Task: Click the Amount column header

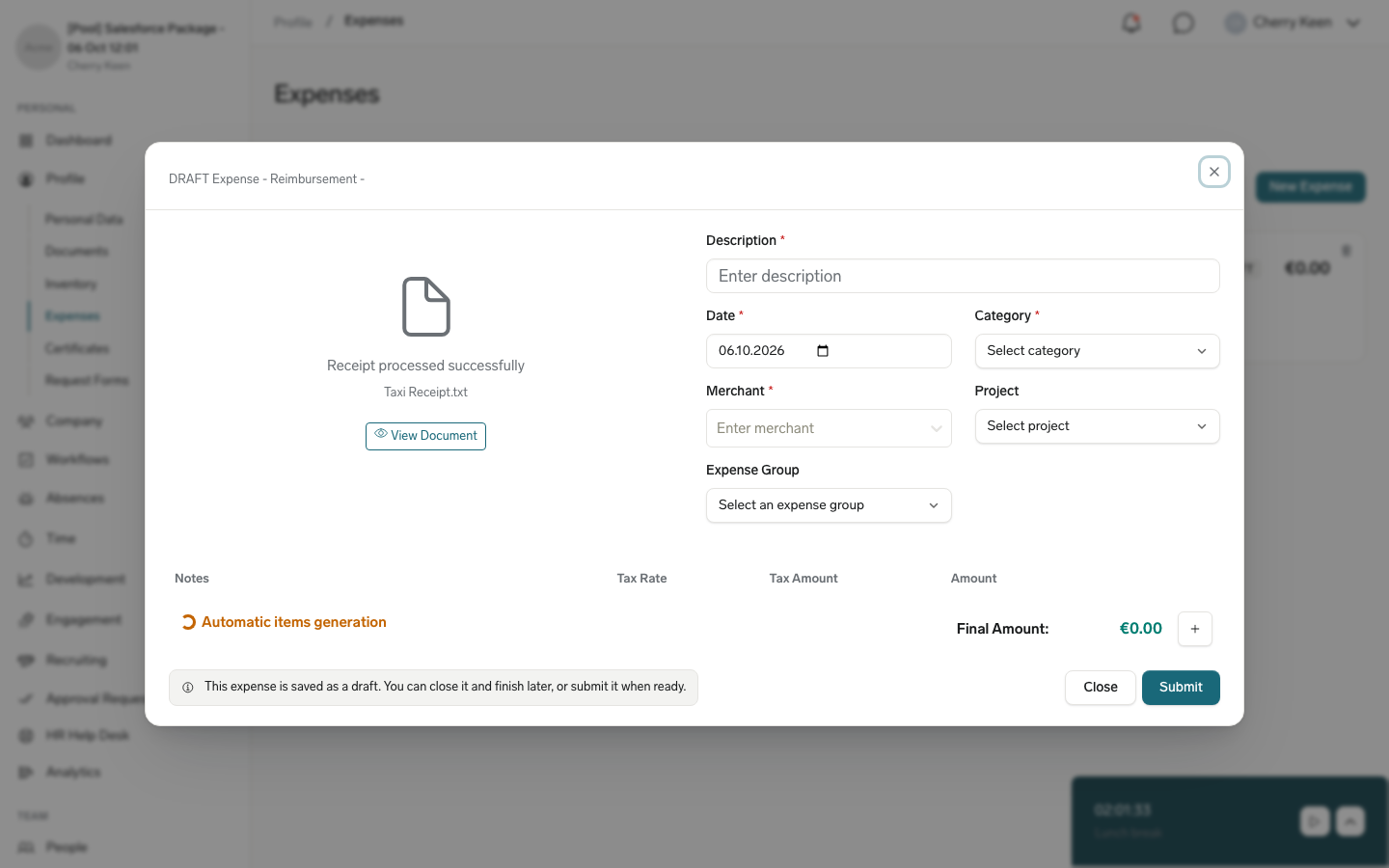Action: pos(973,579)
